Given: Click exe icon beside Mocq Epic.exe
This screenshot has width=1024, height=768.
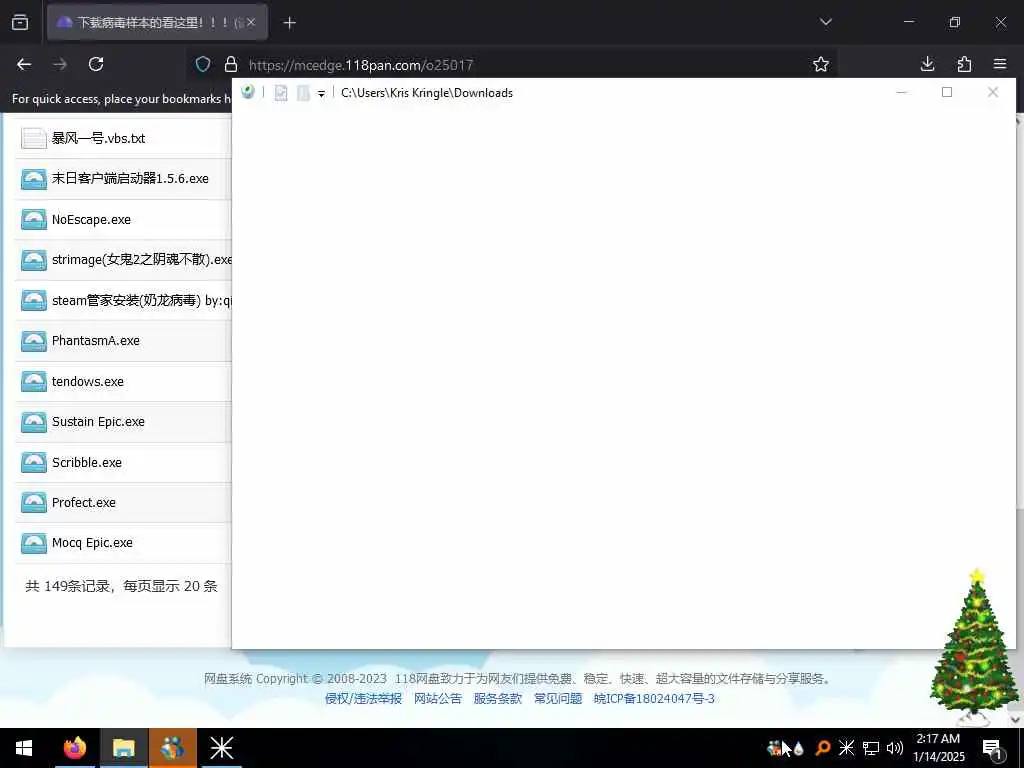Looking at the screenshot, I should point(33,543).
